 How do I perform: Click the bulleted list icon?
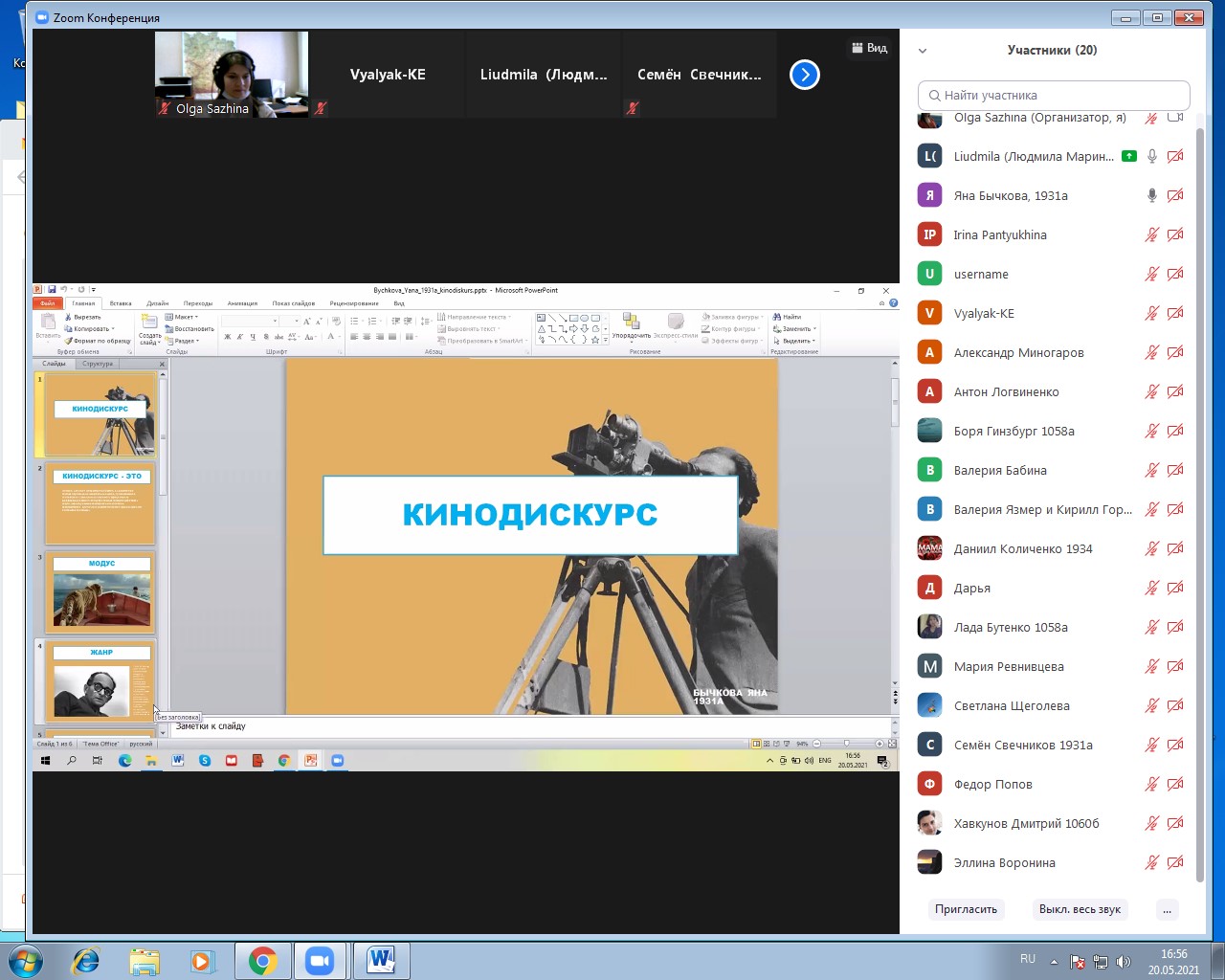coord(355,321)
